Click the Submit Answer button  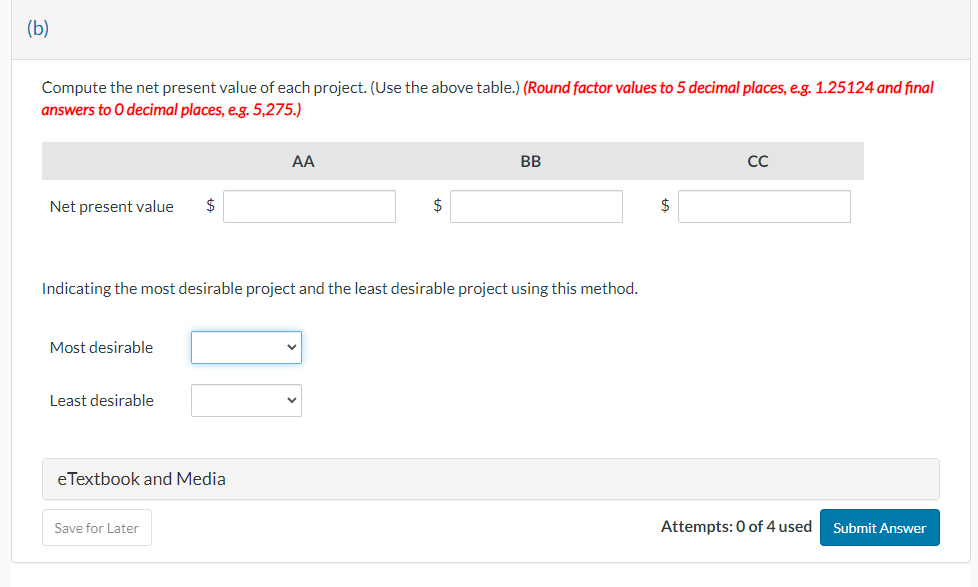[x=879, y=527]
